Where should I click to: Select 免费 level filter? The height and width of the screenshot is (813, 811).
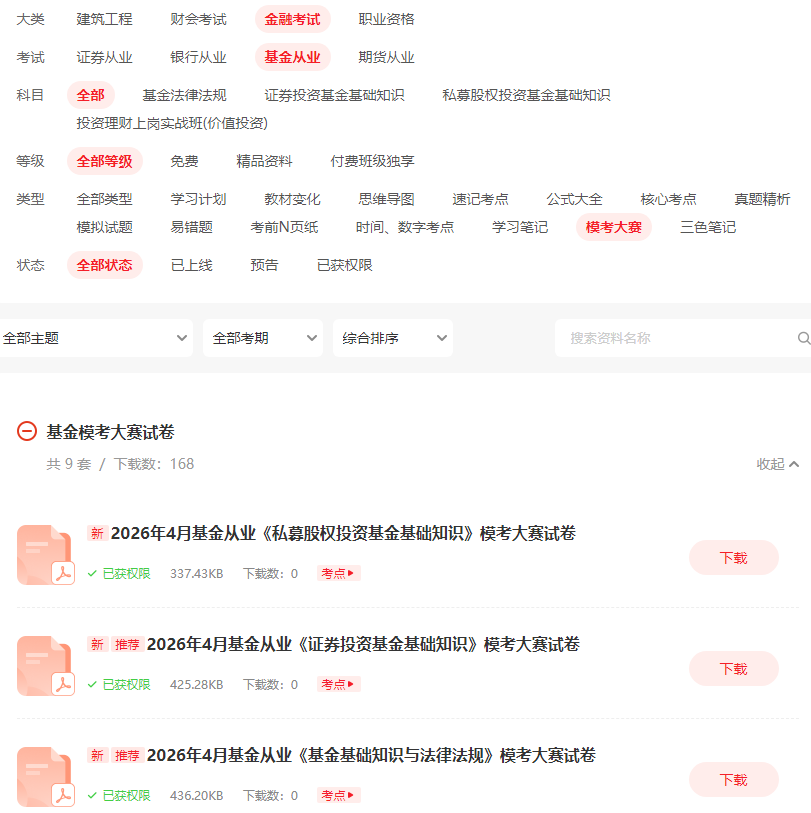point(184,161)
